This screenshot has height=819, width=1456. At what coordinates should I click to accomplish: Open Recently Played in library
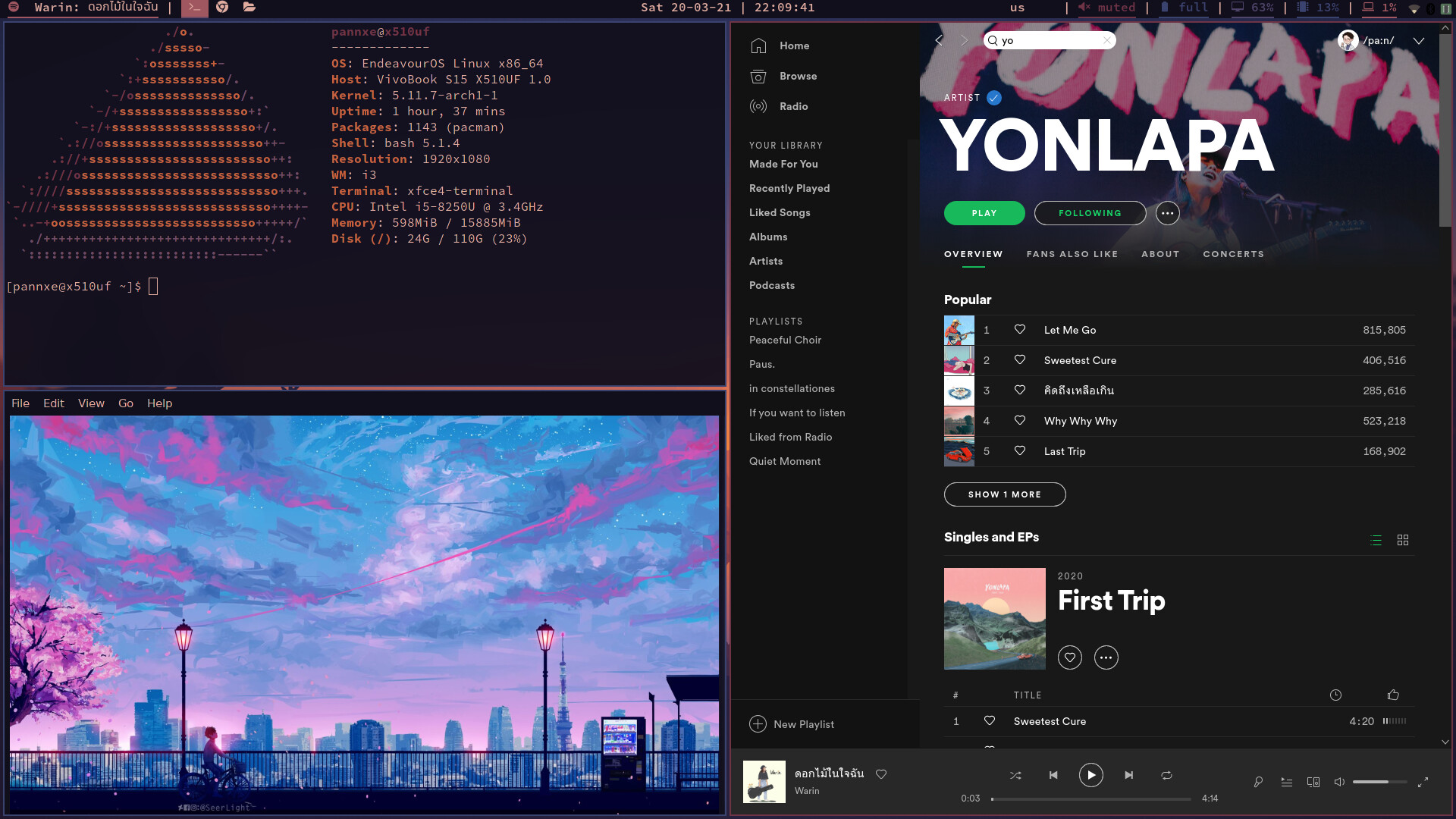[789, 188]
